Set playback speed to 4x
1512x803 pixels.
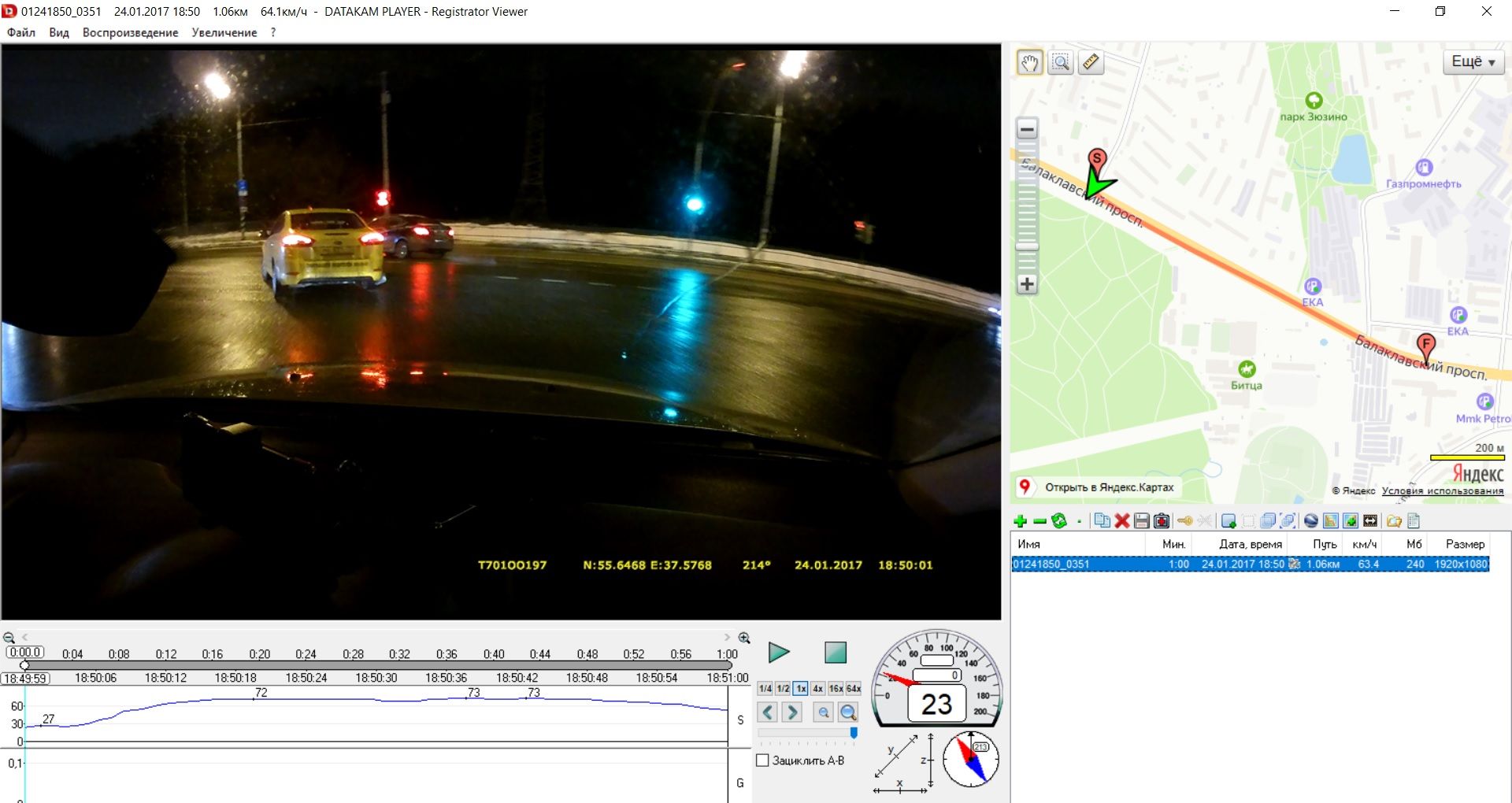[818, 689]
